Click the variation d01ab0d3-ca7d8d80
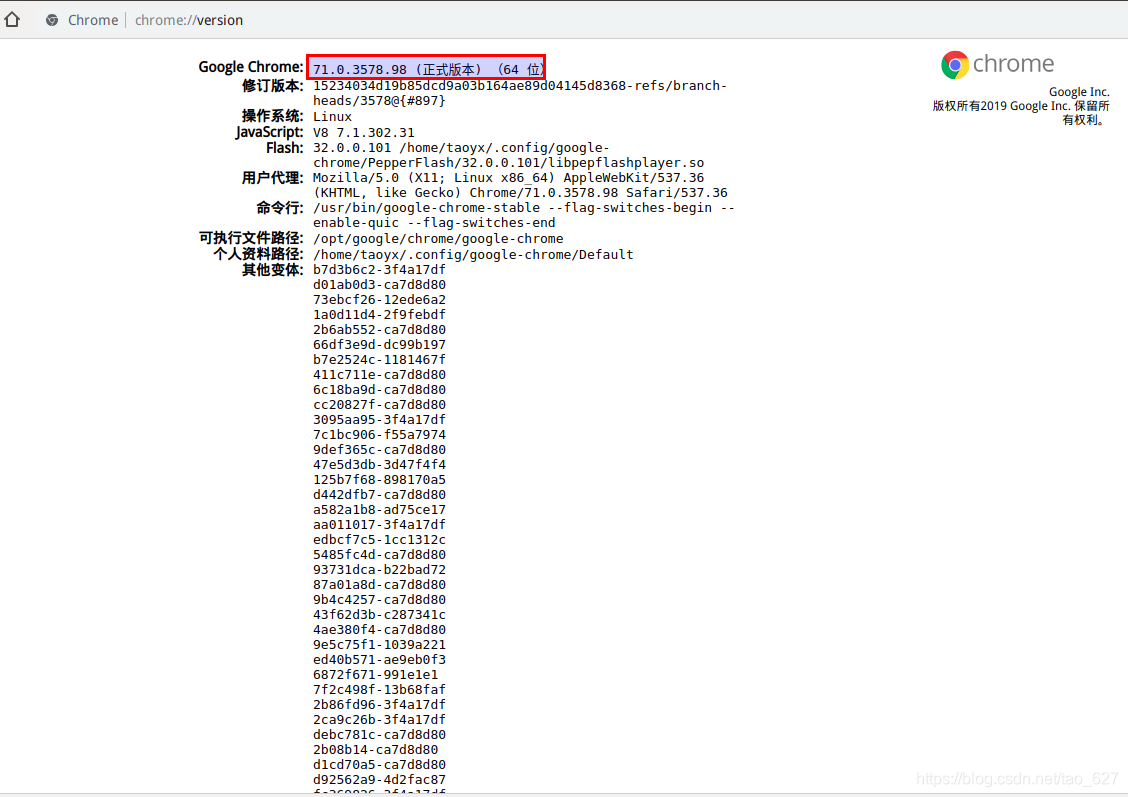Image resolution: width=1128 pixels, height=797 pixels. [x=379, y=285]
